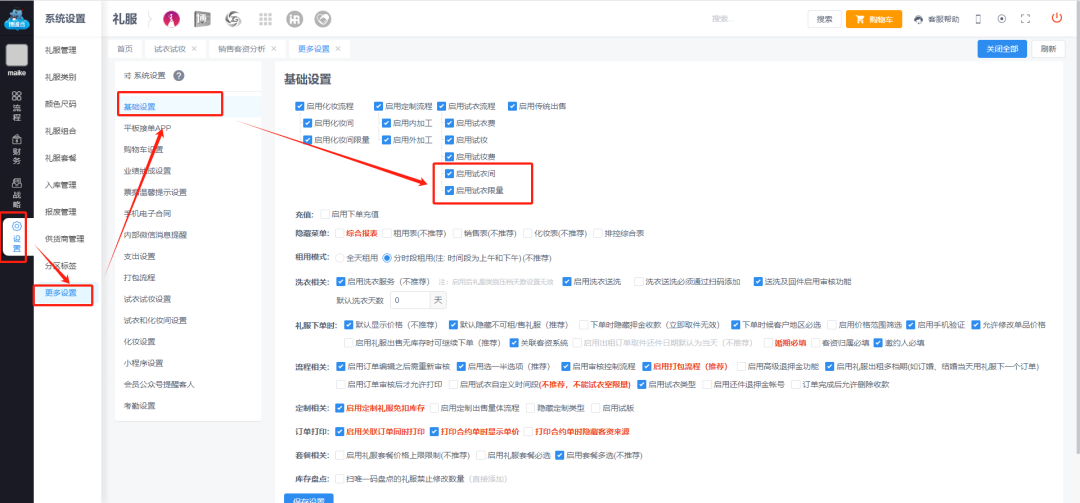Check 综合报表 under 隐藏菜单
Viewport: 1080px width, 503px height.
(x=340, y=234)
